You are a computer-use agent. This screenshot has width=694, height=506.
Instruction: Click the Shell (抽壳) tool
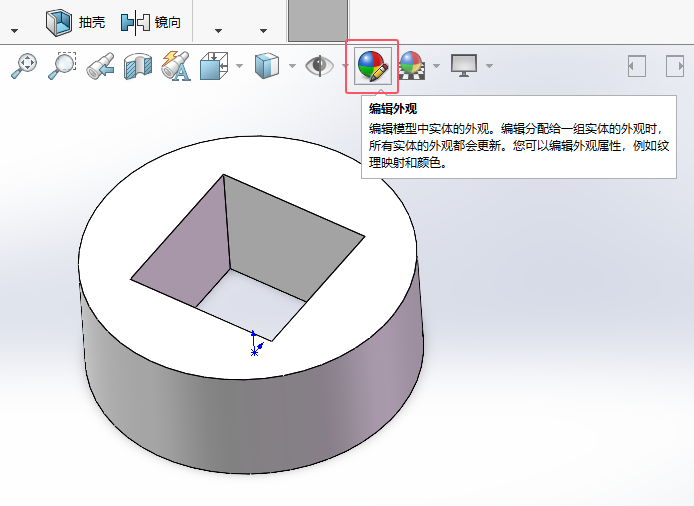pyautogui.click(x=75, y=22)
